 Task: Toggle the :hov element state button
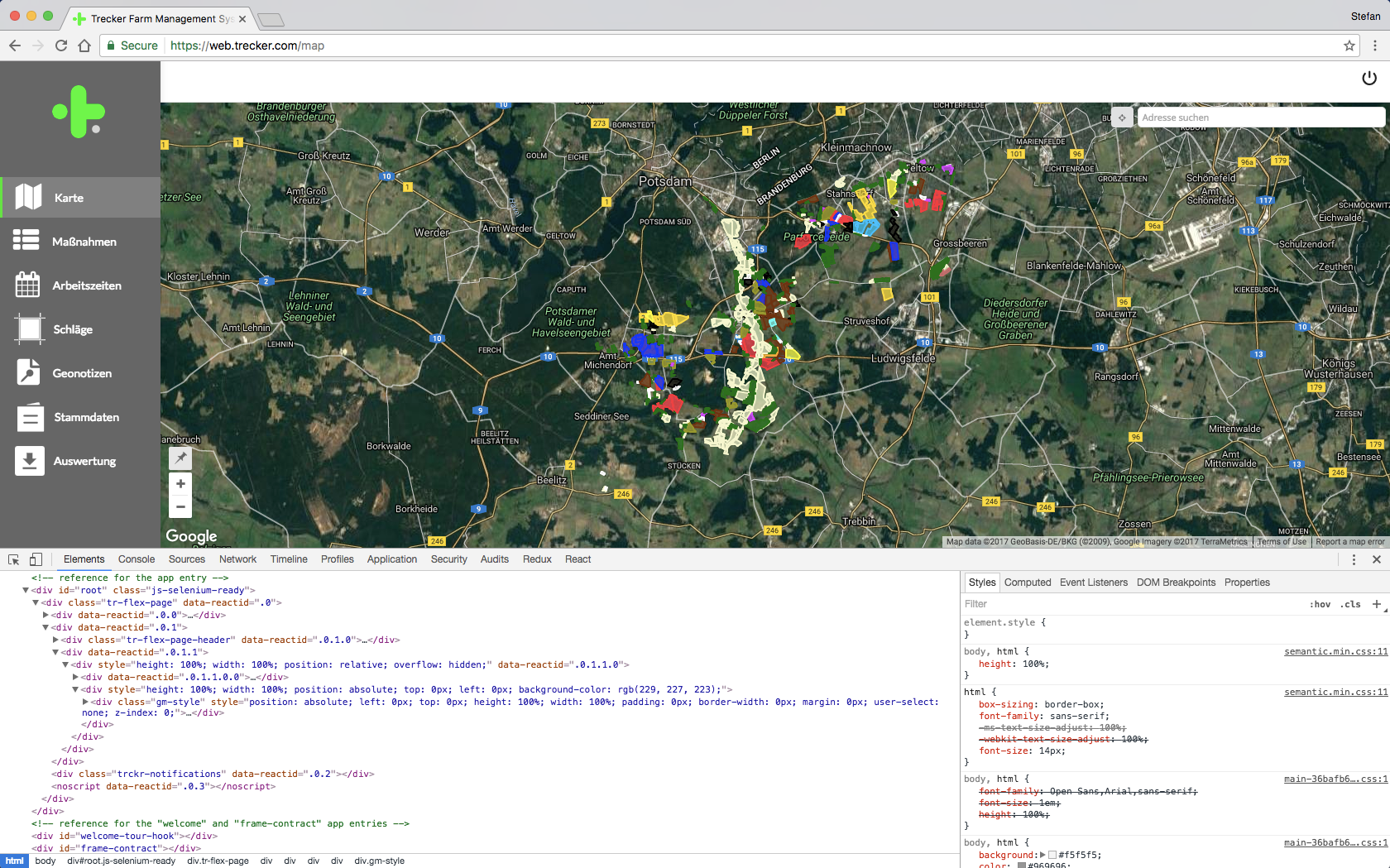[x=1320, y=604]
